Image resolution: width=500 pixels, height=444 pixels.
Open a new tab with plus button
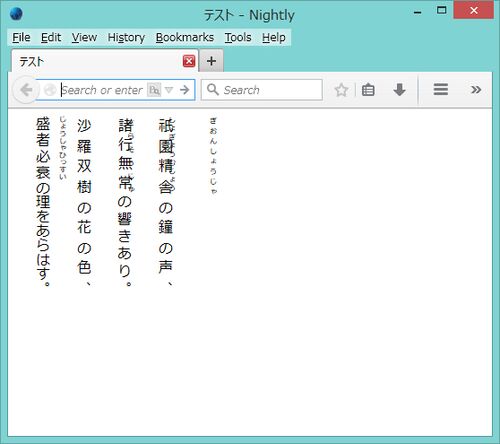[211, 61]
